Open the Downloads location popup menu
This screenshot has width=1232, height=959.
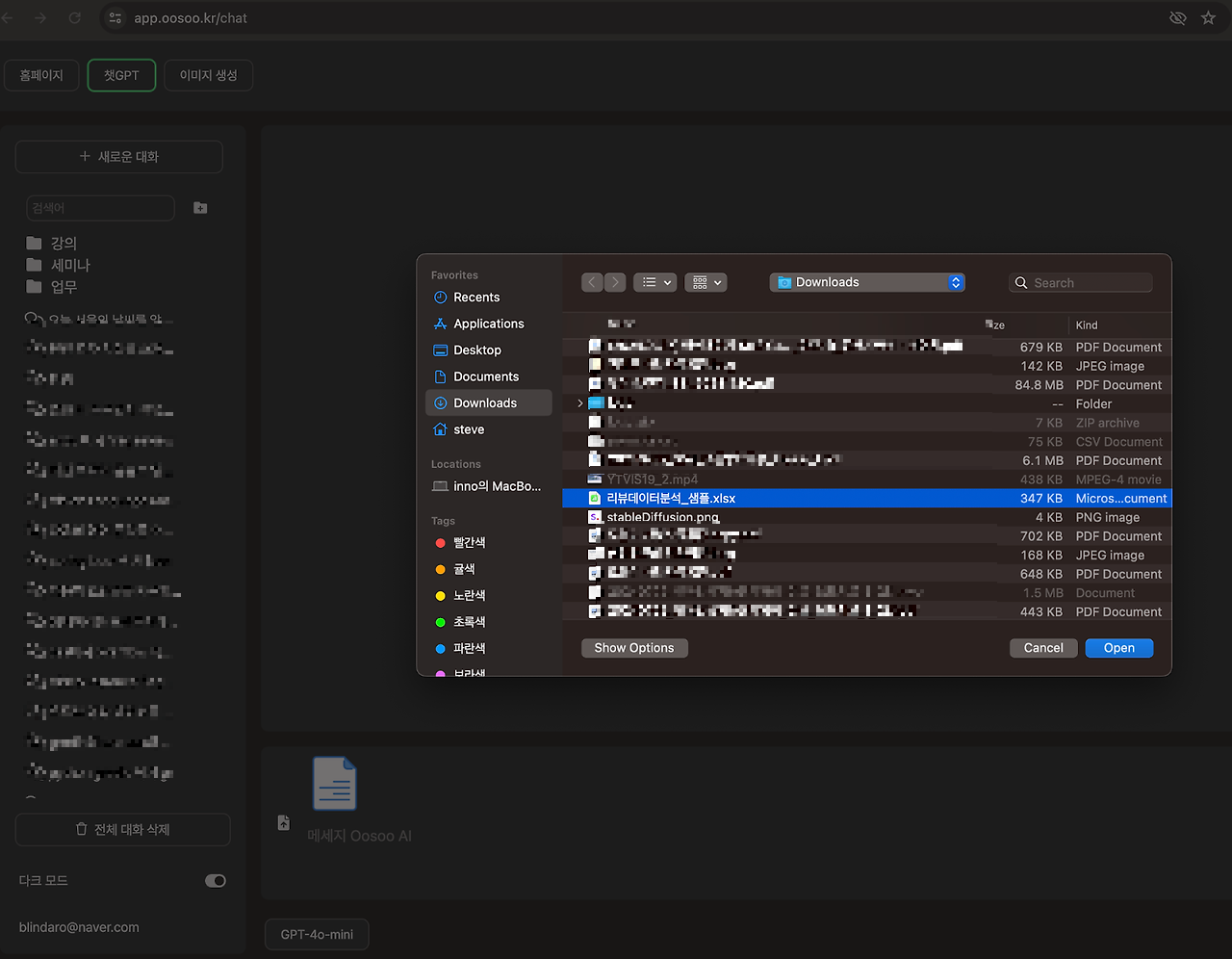click(x=867, y=282)
